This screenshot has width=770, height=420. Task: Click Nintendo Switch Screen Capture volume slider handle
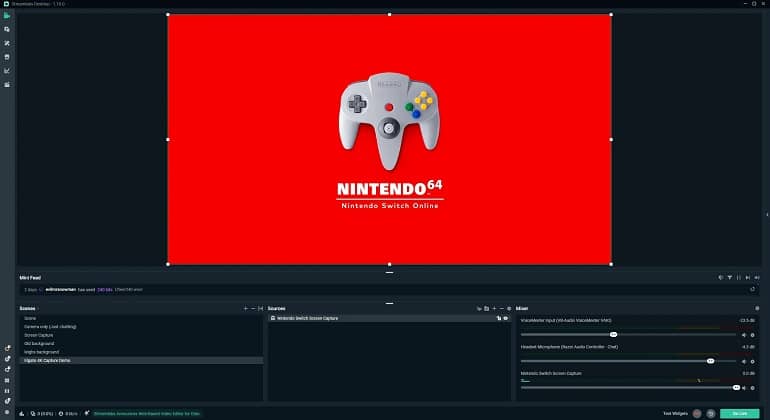(736, 388)
